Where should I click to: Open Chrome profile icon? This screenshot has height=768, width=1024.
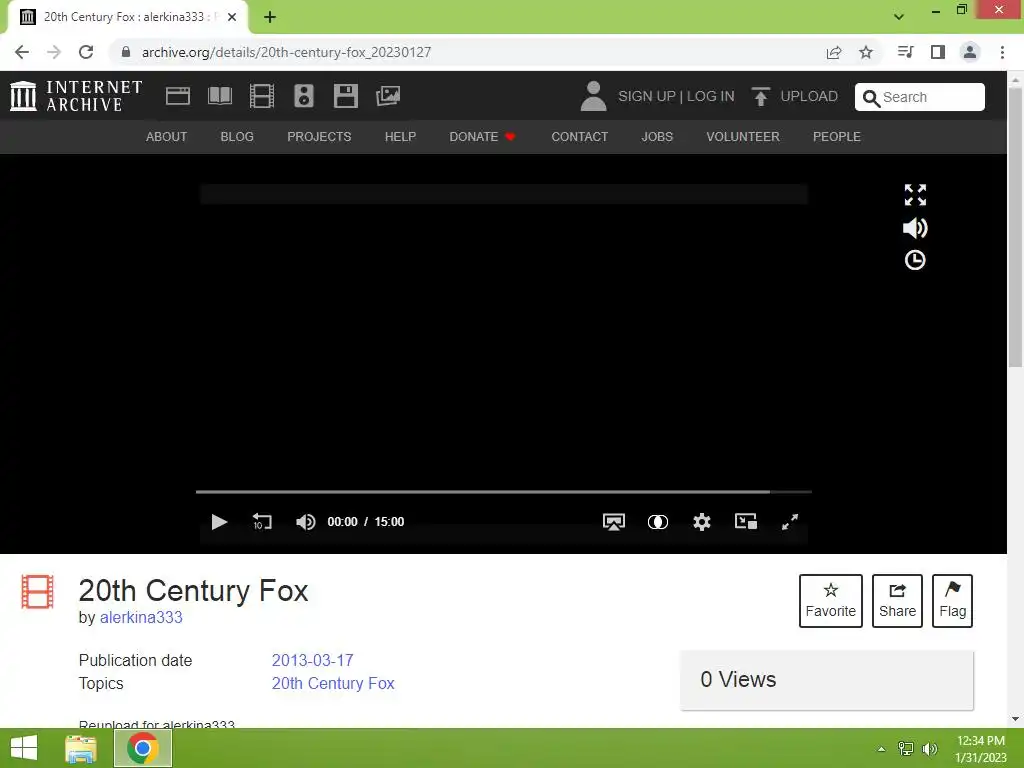[970, 52]
